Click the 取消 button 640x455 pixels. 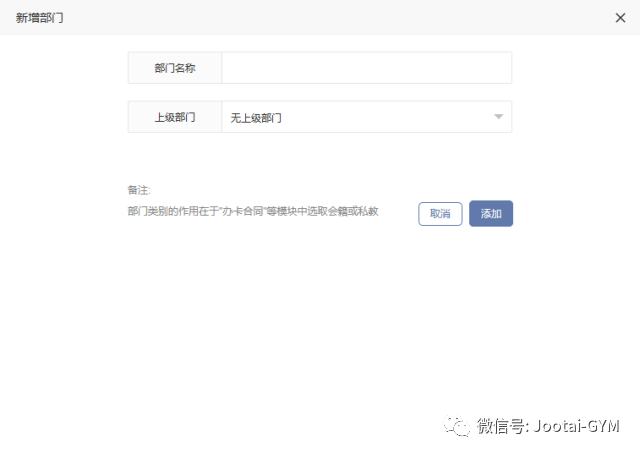pos(440,214)
